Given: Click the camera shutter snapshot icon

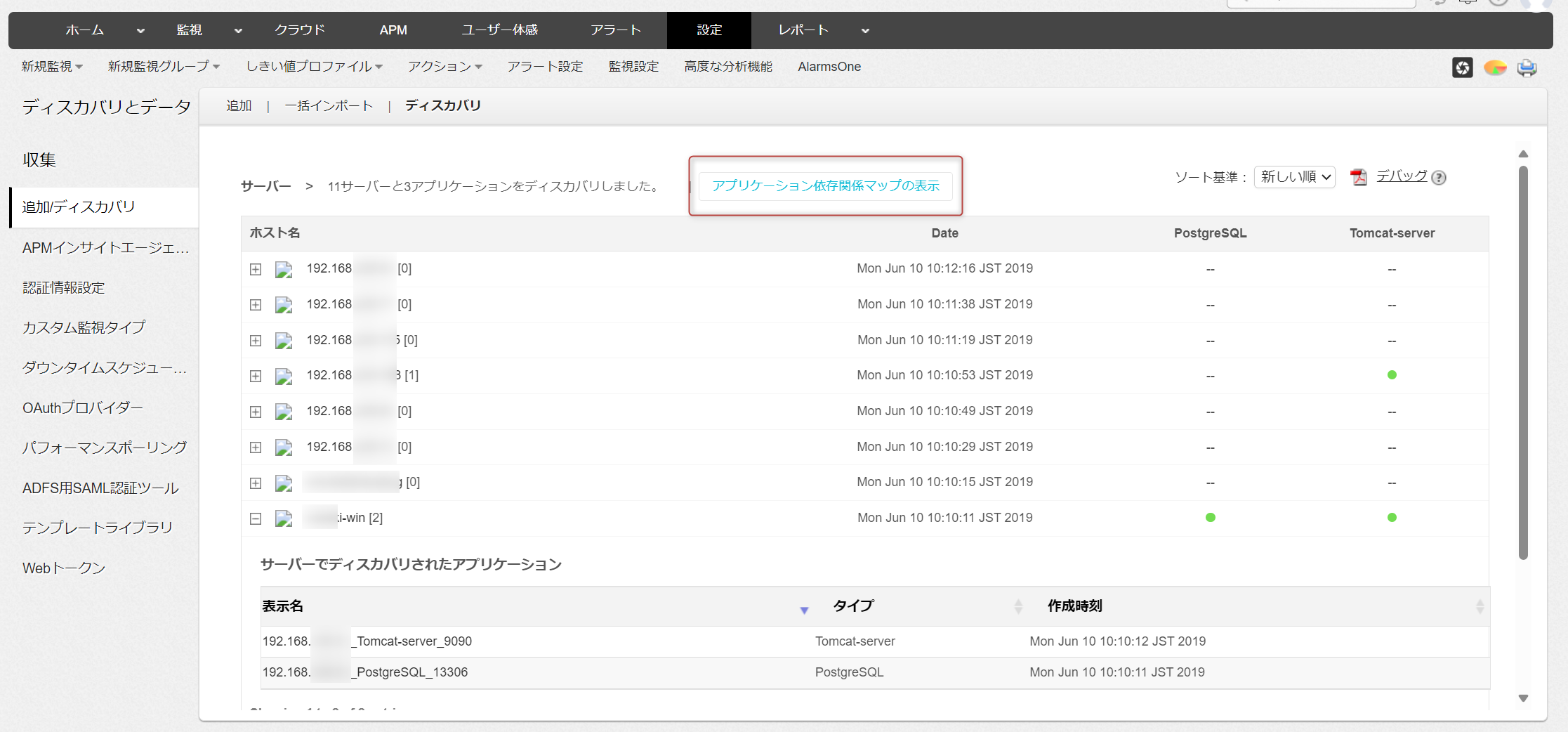Looking at the screenshot, I should (x=1462, y=67).
